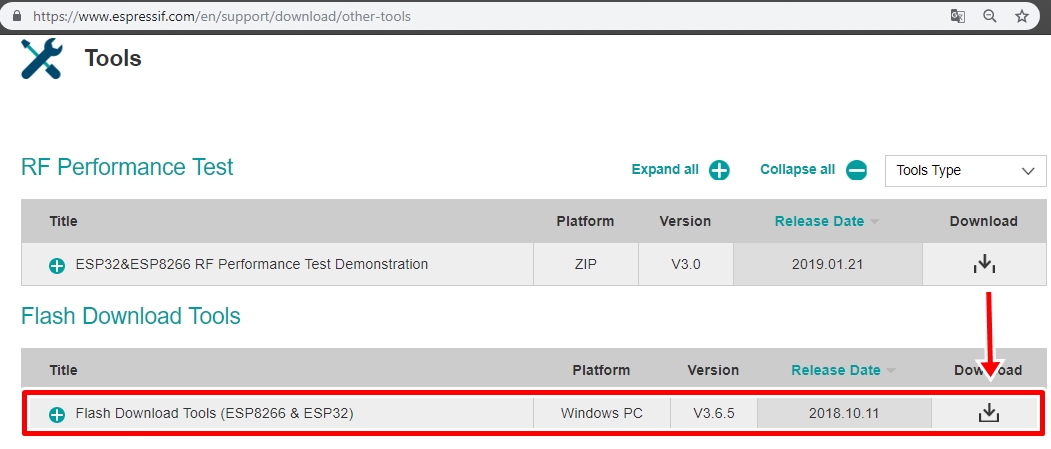Click the Tools wrench and screwdriver icon
Screen dimensions: 1051x449
[41, 60]
